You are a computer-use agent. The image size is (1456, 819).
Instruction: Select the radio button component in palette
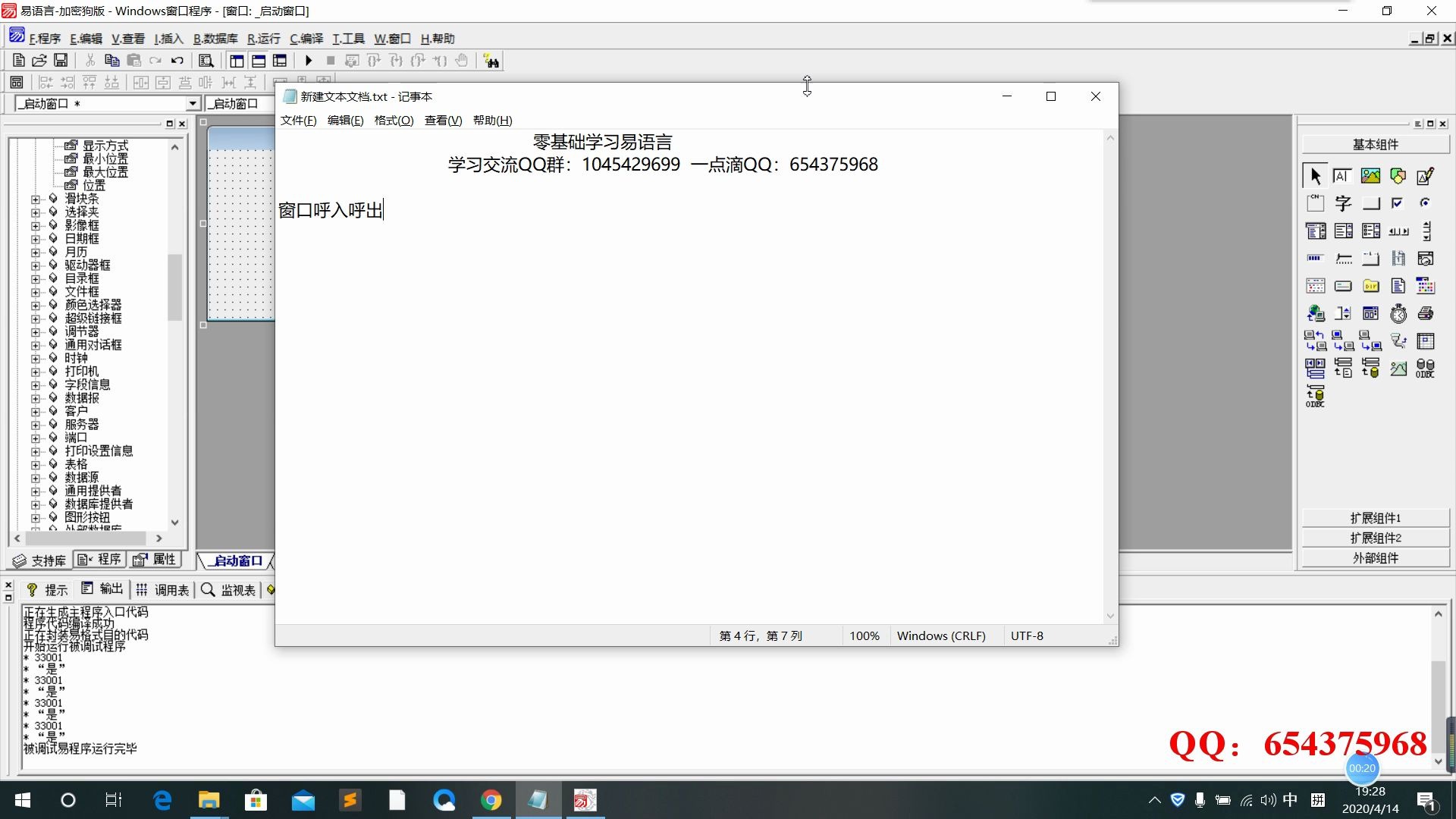click(x=1425, y=203)
